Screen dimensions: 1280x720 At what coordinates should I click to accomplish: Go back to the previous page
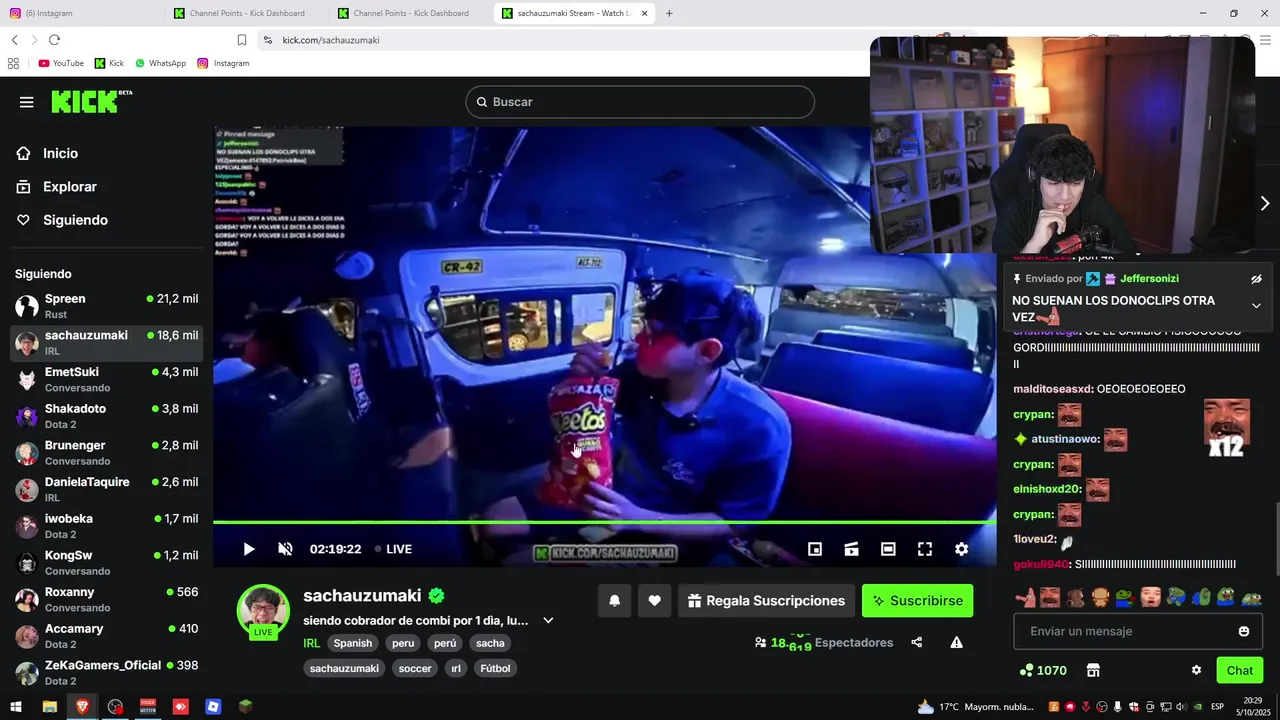[x=14, y=40]
